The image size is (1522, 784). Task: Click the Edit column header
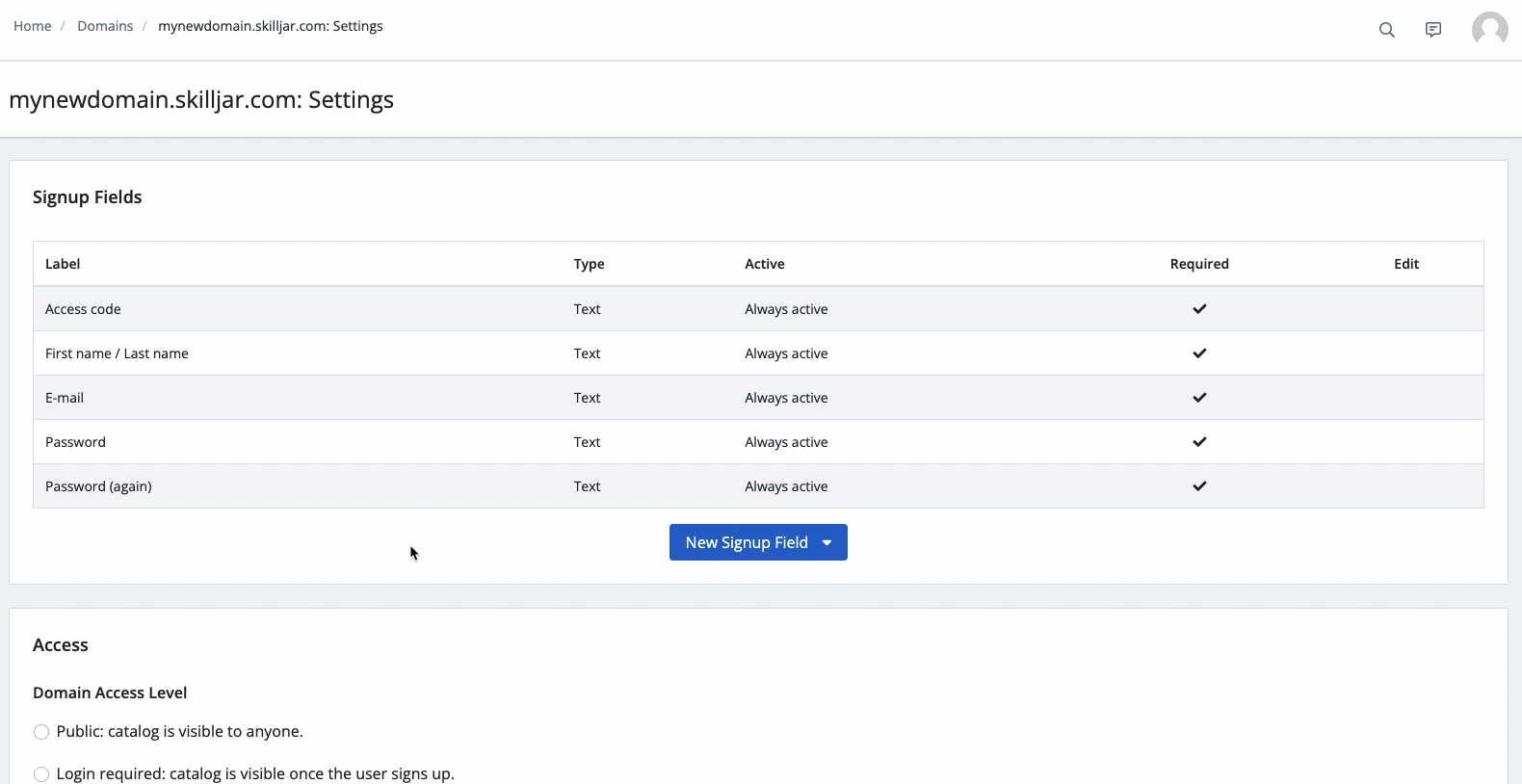point(1405,264)
